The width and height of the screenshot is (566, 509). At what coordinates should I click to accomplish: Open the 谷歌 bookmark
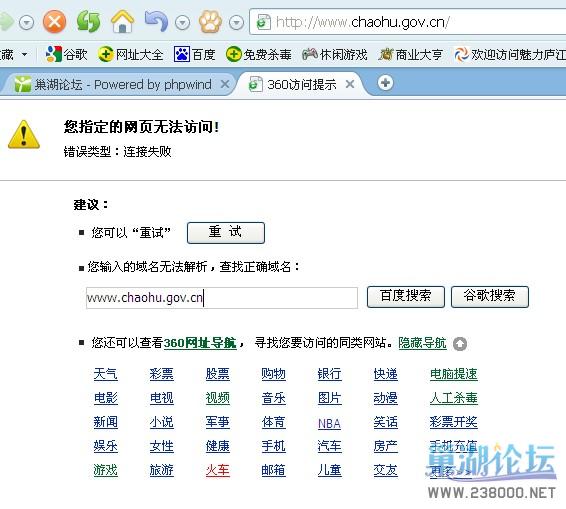click(66, 55)
